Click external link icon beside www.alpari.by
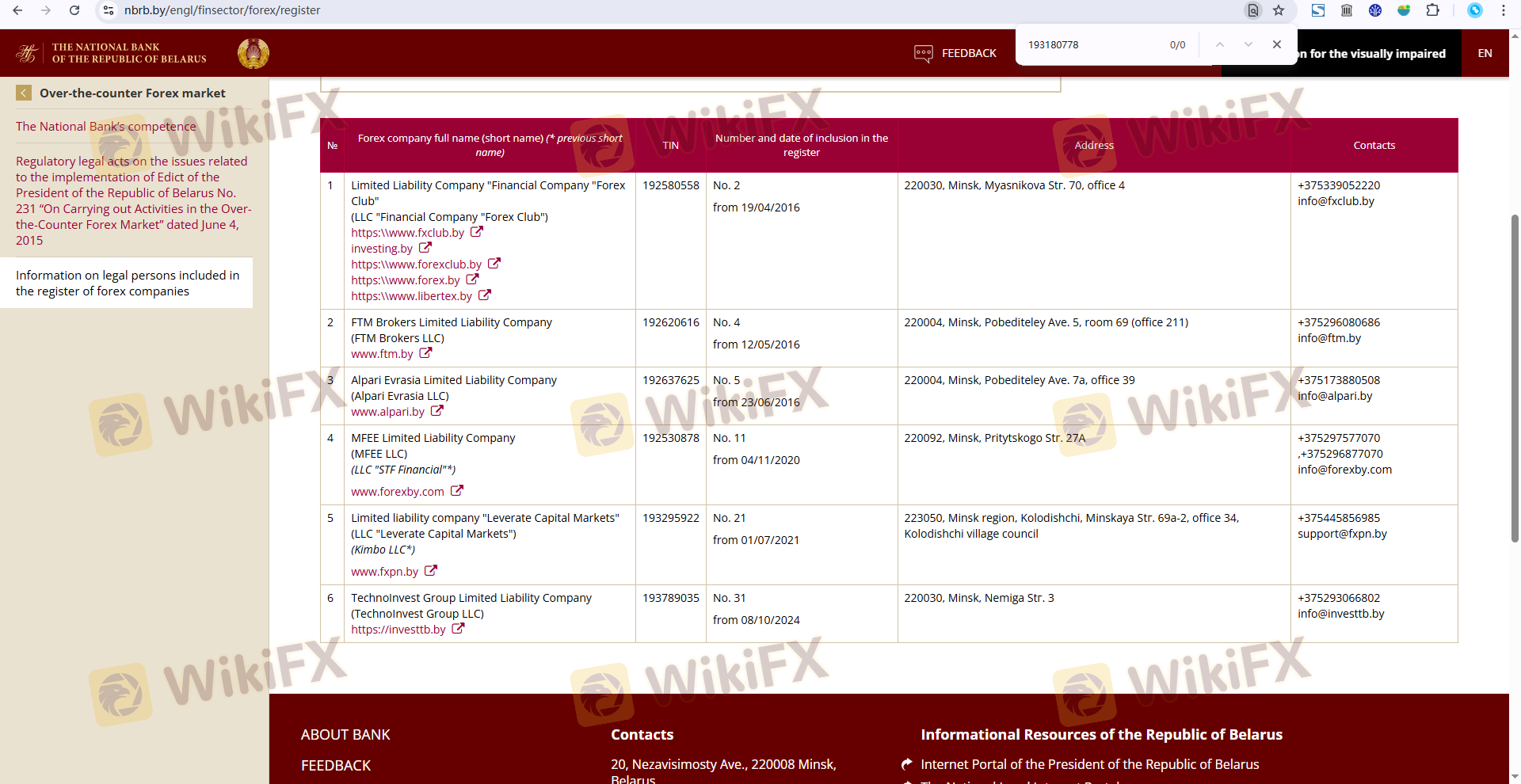 (x=437, y=411)
